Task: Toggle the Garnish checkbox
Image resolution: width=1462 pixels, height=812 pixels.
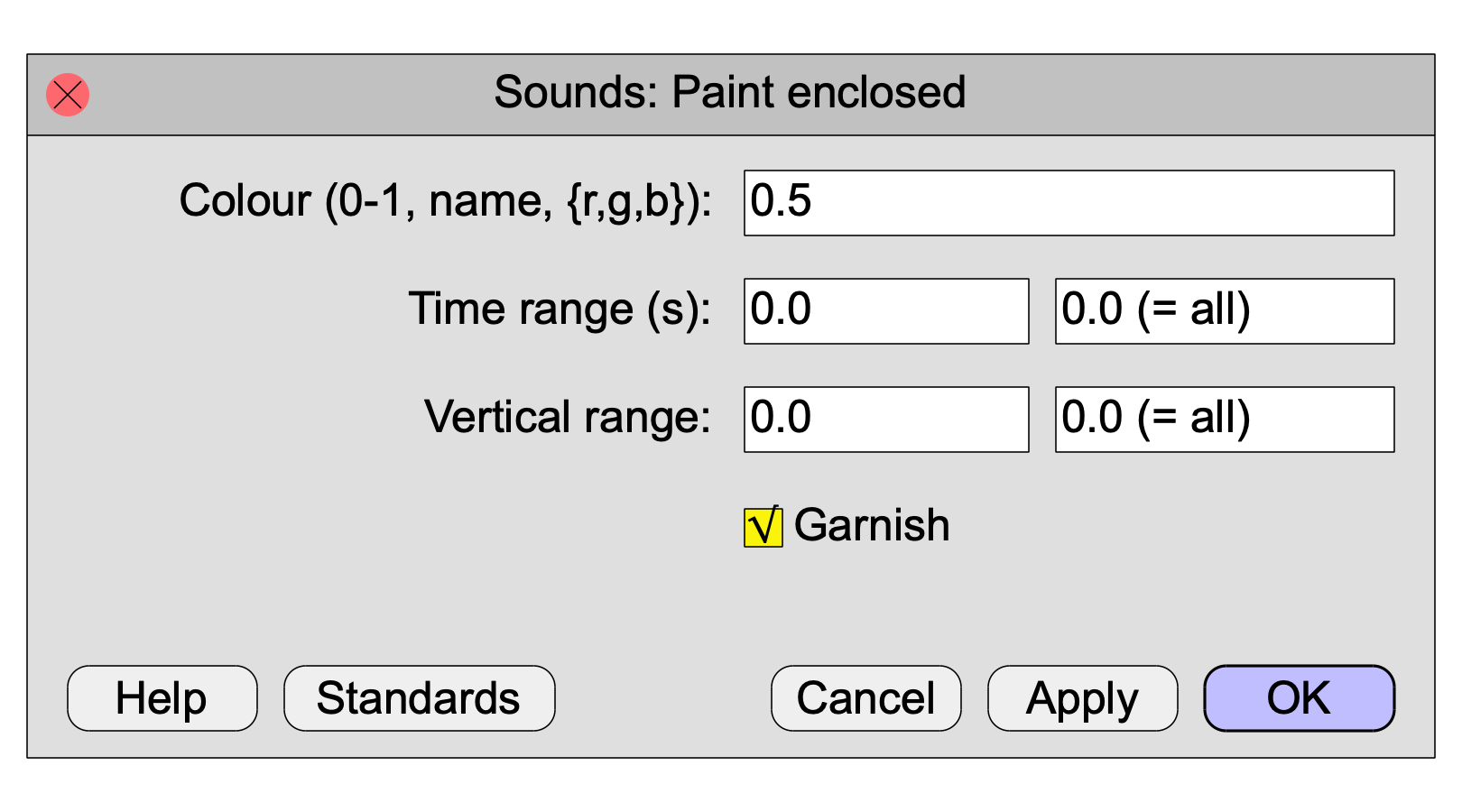Action: [763, 528]
